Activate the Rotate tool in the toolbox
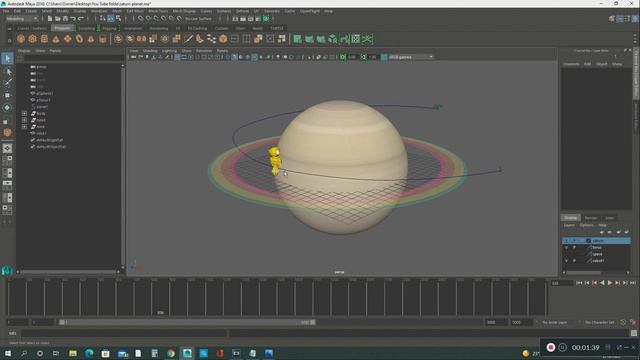 click(7, 108)
